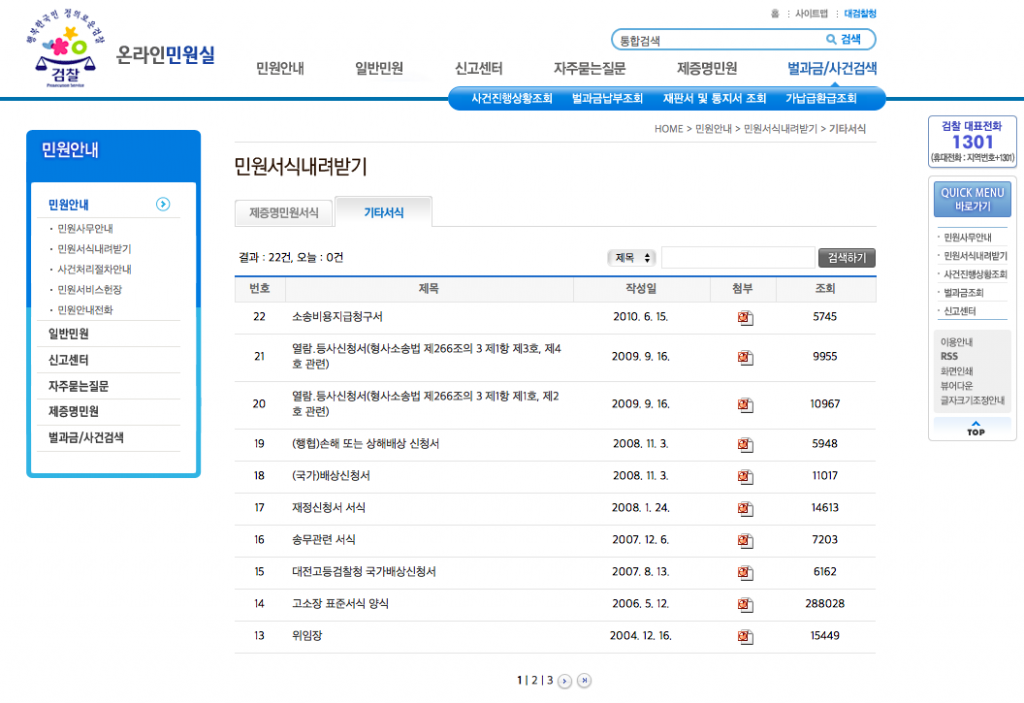Go to page 2
The width and height of the screenshot is (1024, 703).
(534, 680)
